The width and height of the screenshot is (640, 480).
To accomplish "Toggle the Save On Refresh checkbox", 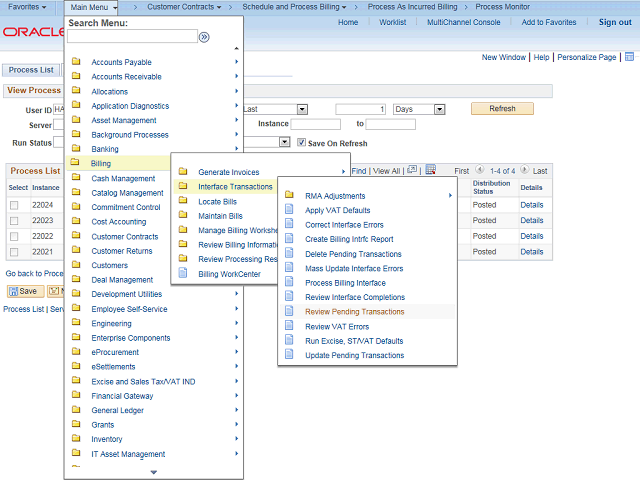I will (x=300, y=143).
